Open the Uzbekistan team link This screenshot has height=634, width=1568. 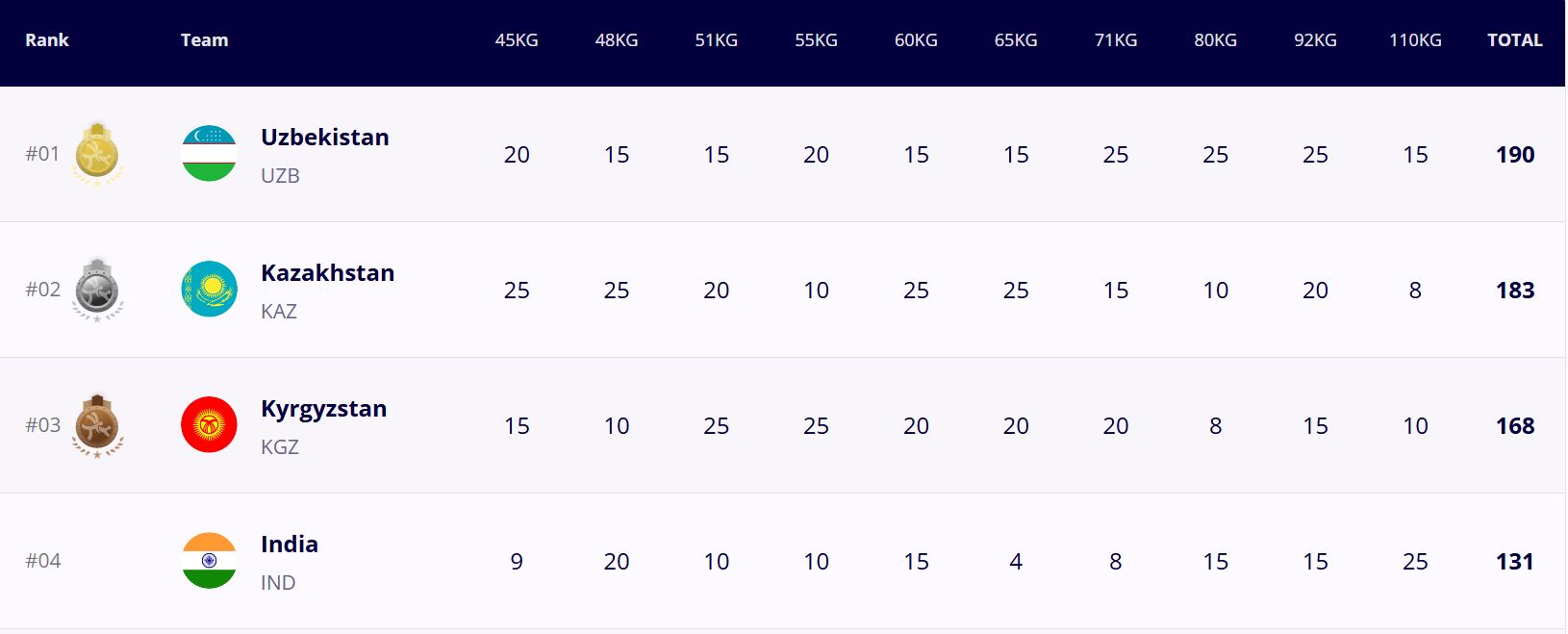[324, 138]
